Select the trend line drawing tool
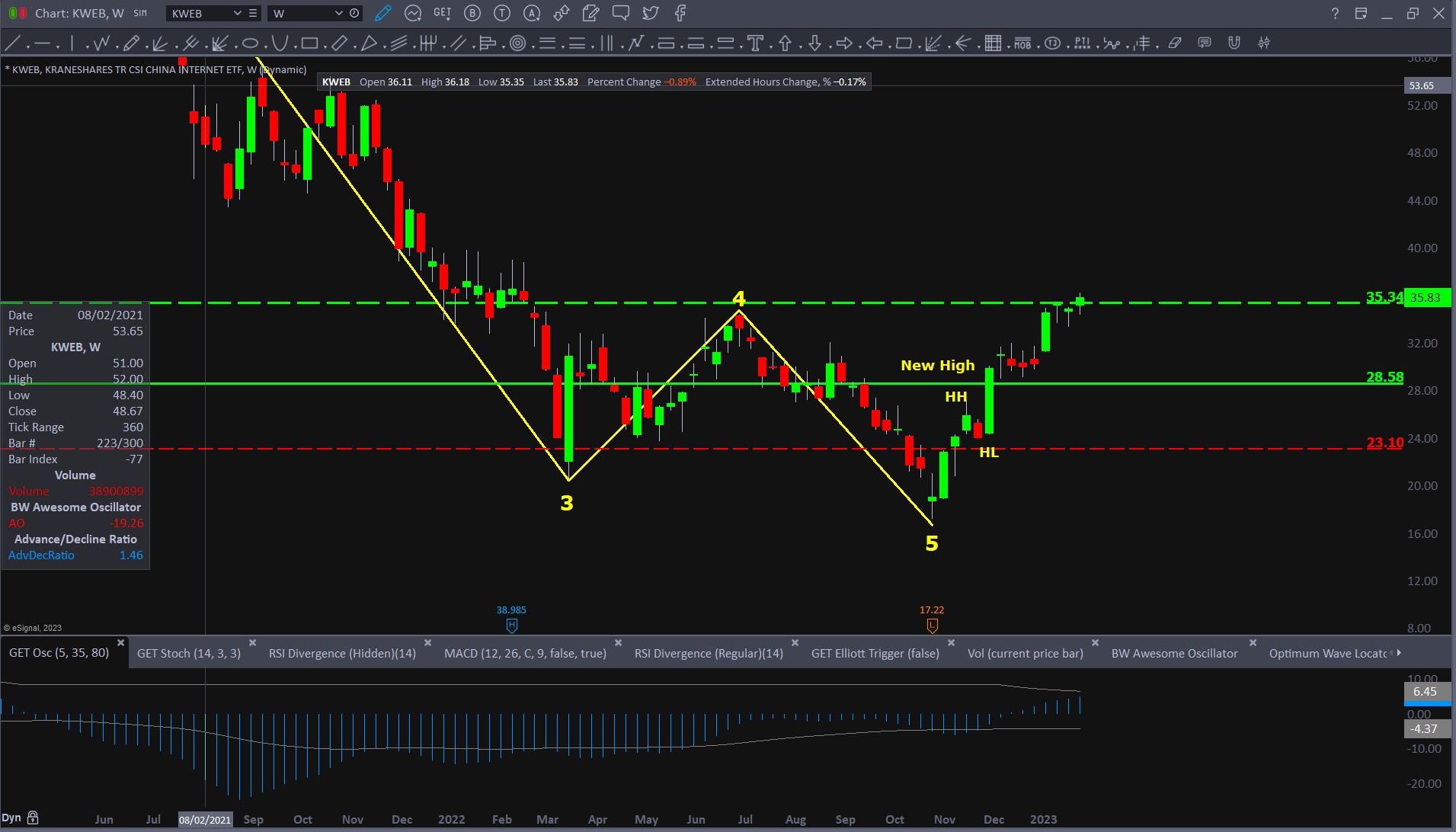The height and width of the screenshot is (832, 1456). point(13,43)
